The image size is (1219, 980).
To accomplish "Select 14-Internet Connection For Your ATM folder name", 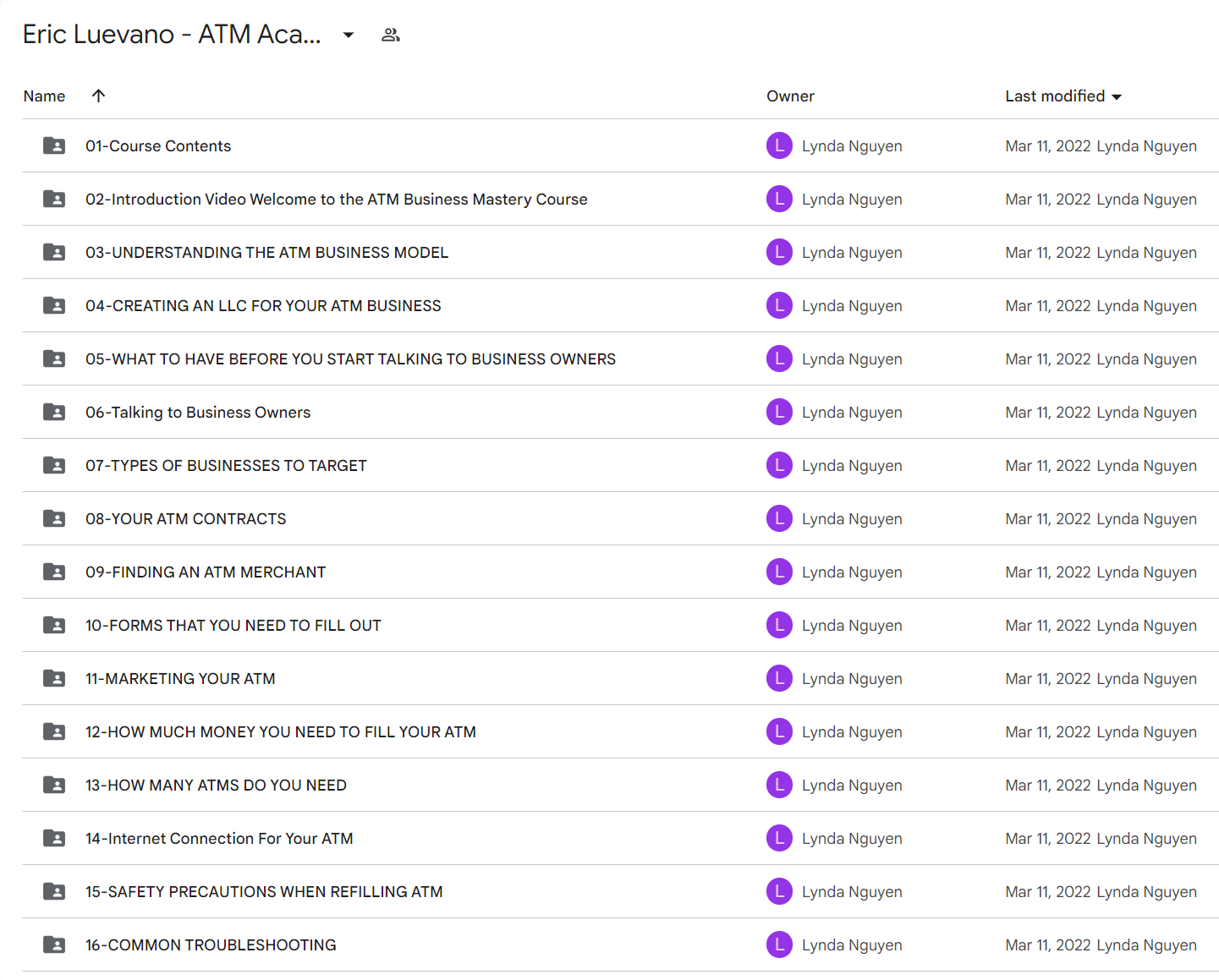I will pos(219,839).
